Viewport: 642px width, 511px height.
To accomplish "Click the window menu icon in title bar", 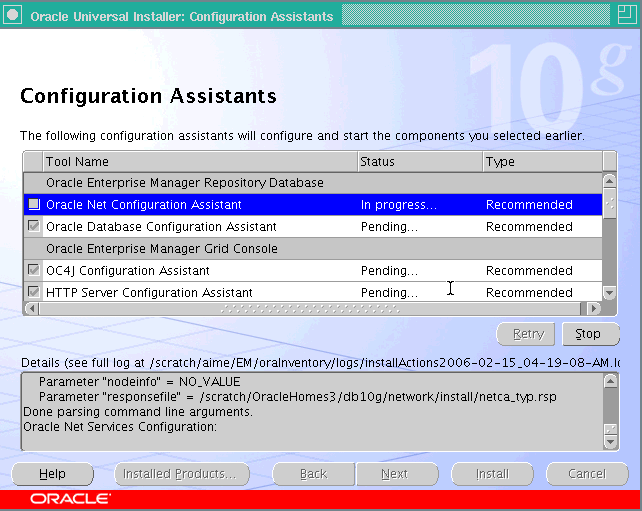I will [x=12, y=16].
